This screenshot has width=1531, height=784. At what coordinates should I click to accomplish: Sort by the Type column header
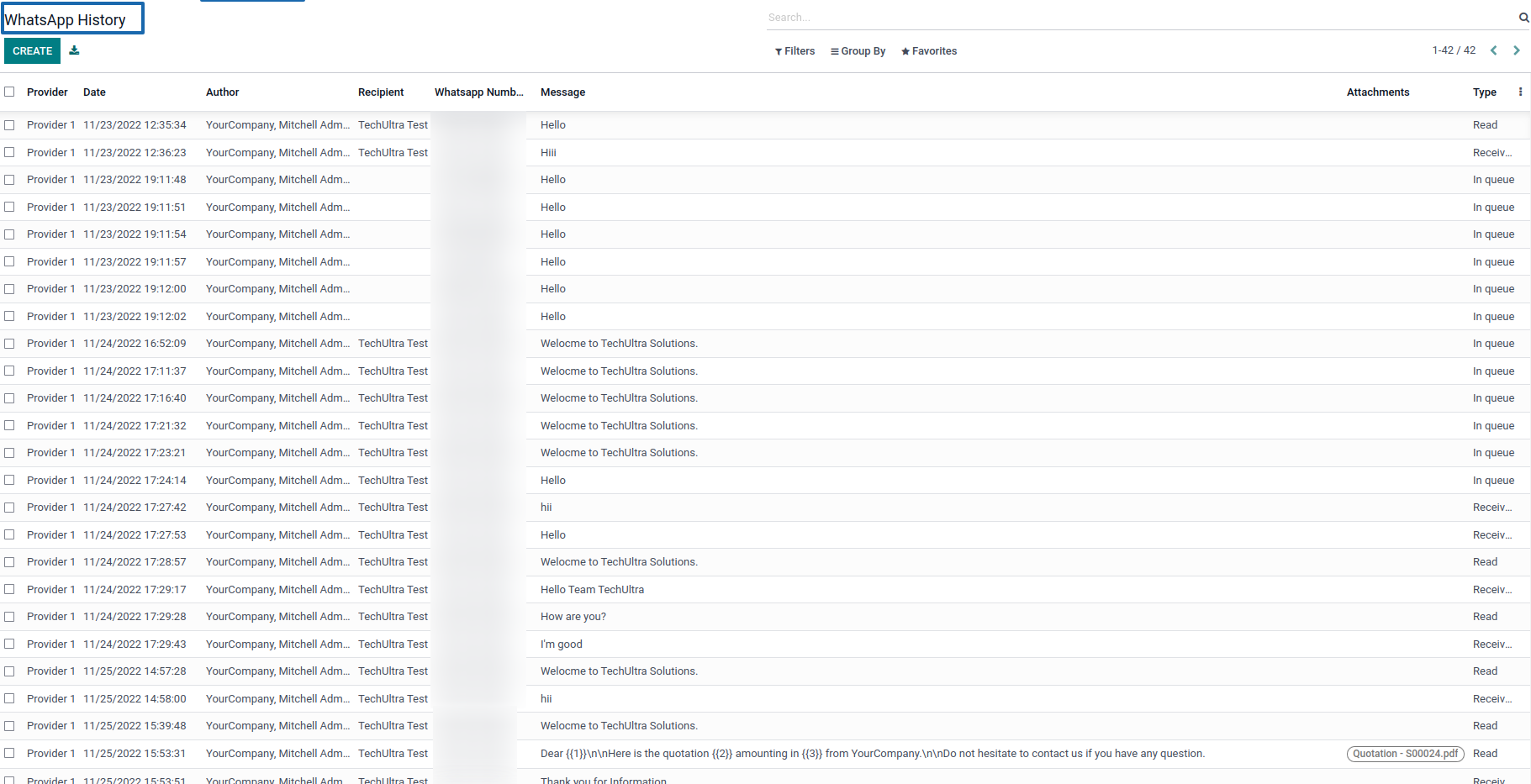1484,92
